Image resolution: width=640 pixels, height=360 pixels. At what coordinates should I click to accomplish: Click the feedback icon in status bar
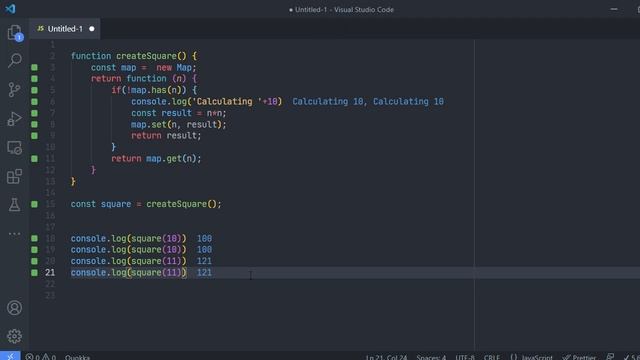click(610, 357)
